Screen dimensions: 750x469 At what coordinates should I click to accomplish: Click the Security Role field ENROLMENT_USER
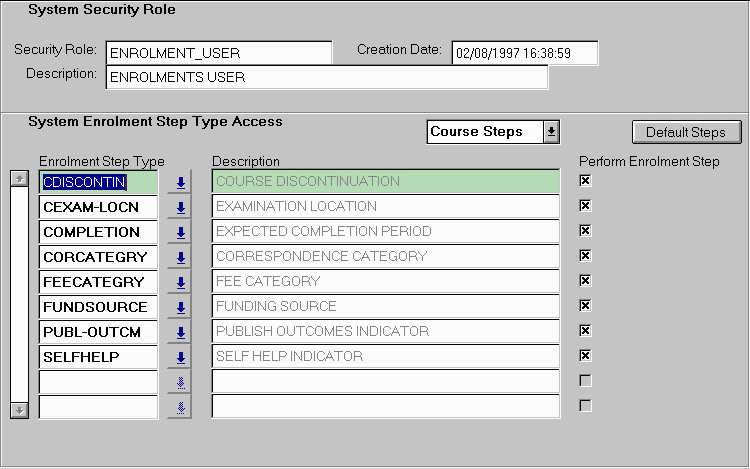[218, 52]
